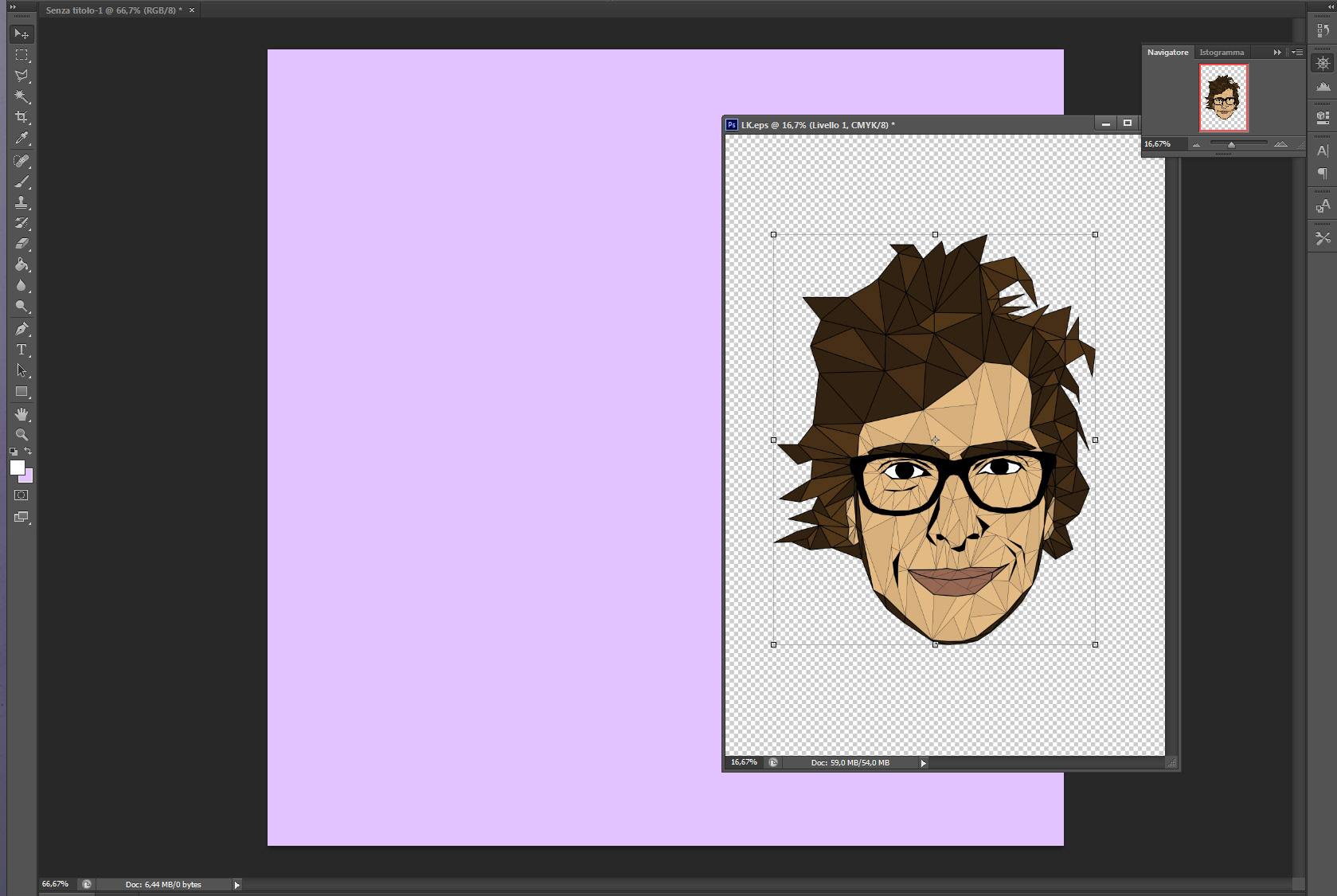Select the Rectangle shape tool
This screenshot has height=896, width=1337.
click(x=22, y=391)
